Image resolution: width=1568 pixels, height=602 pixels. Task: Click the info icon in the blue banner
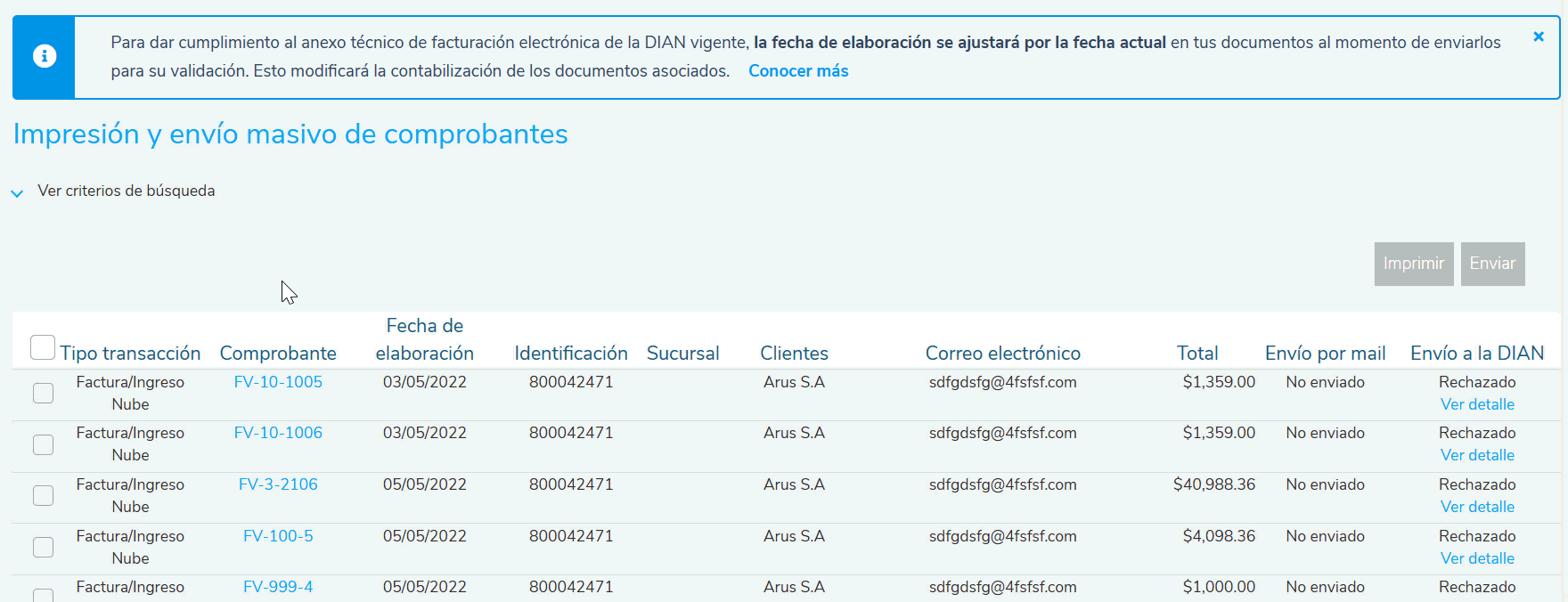[45, 56]
